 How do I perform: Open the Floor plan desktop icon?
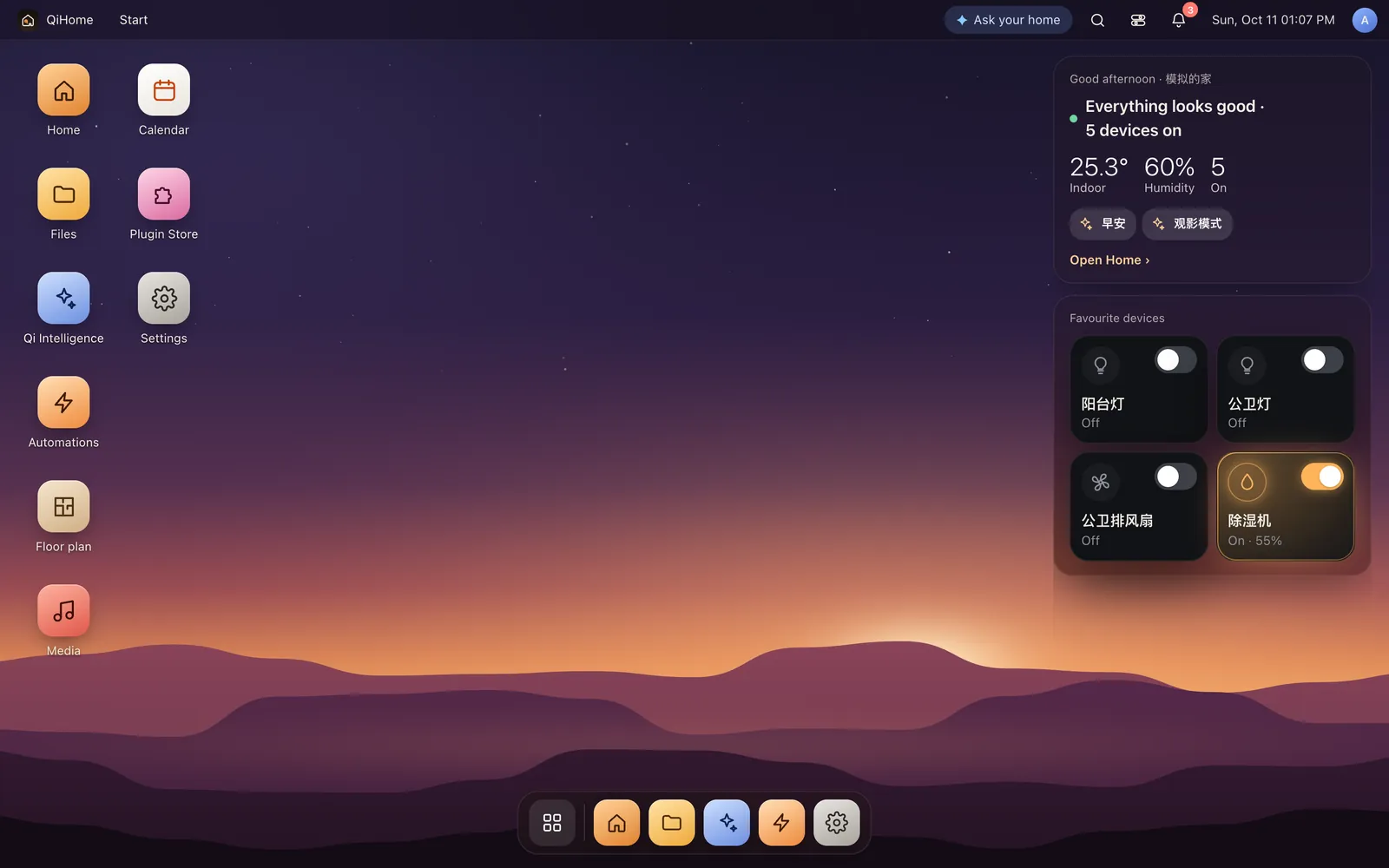click(63, 507)
